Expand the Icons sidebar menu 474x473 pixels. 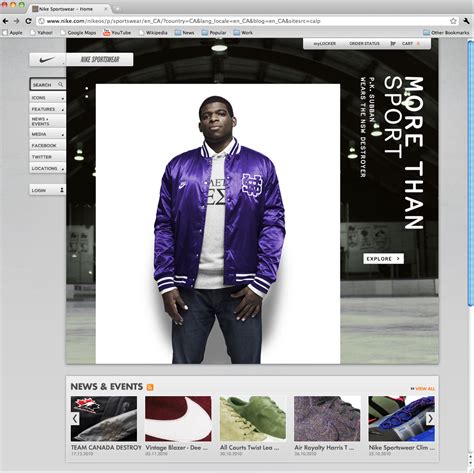pyautogui.click(x=48, y=98)
